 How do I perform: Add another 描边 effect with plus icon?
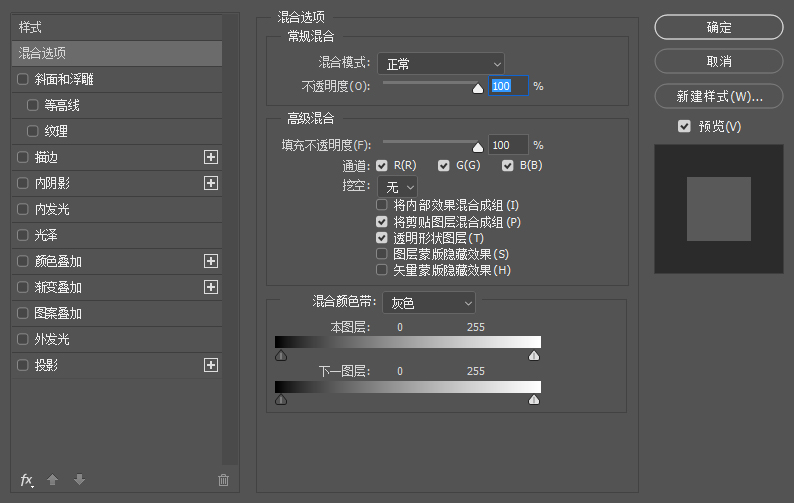tap(211, 157)
